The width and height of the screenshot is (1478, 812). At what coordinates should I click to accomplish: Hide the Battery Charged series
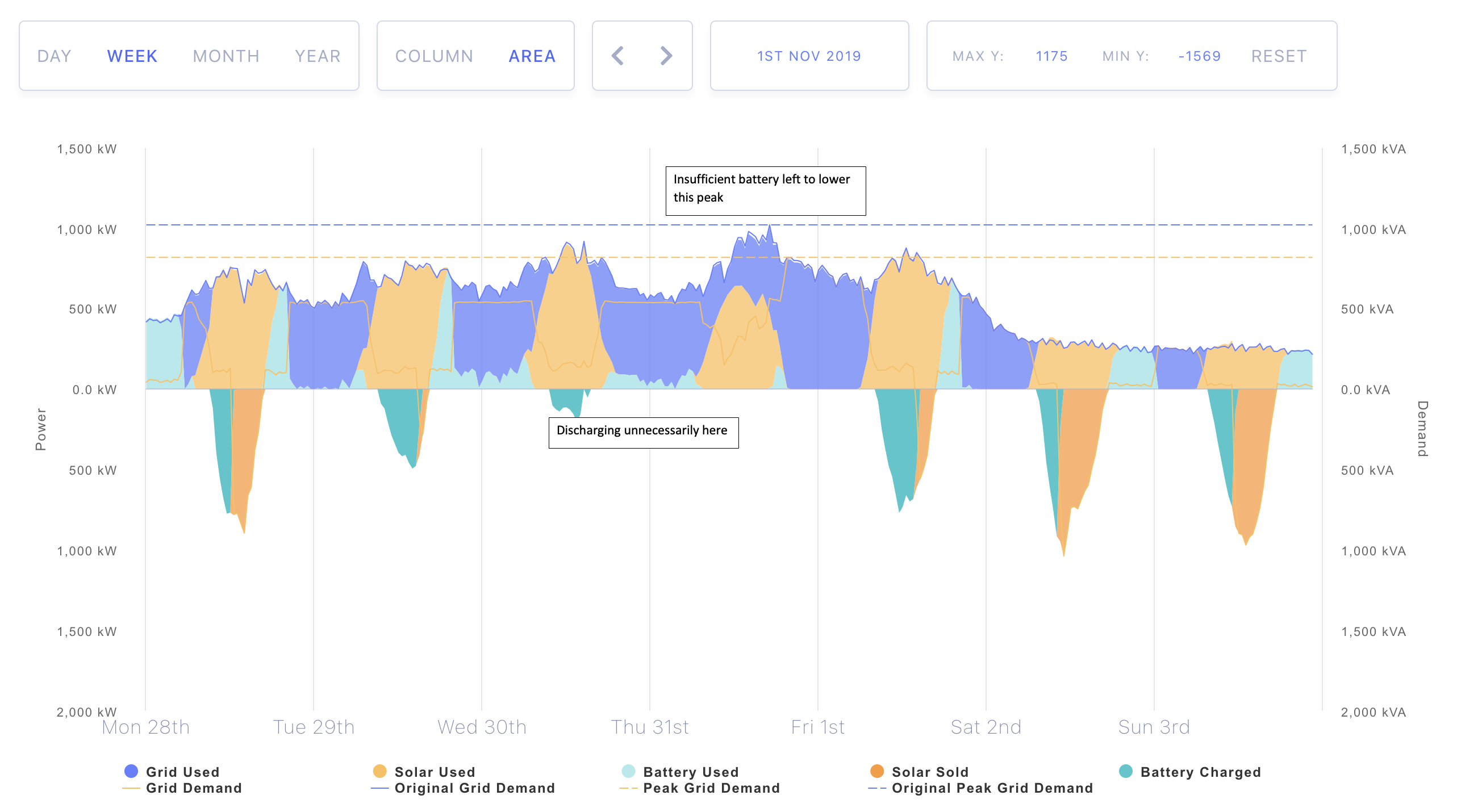1190,771
